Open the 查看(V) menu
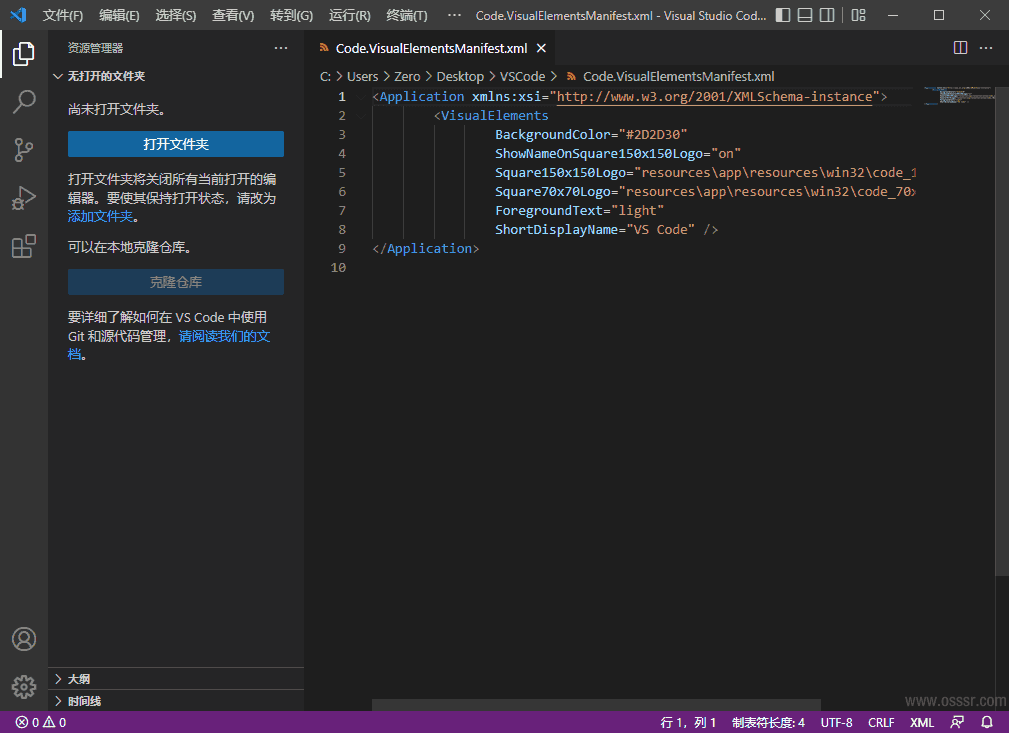 [x=233, y=15]
